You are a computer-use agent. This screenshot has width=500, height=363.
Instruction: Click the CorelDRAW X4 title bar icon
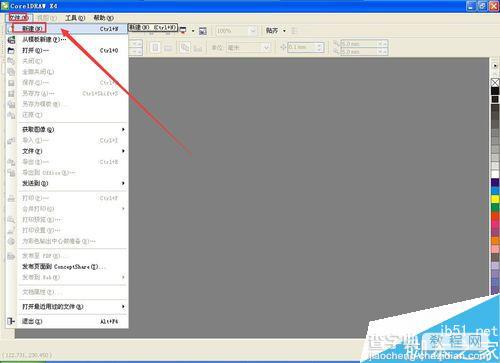click(5, 6)
